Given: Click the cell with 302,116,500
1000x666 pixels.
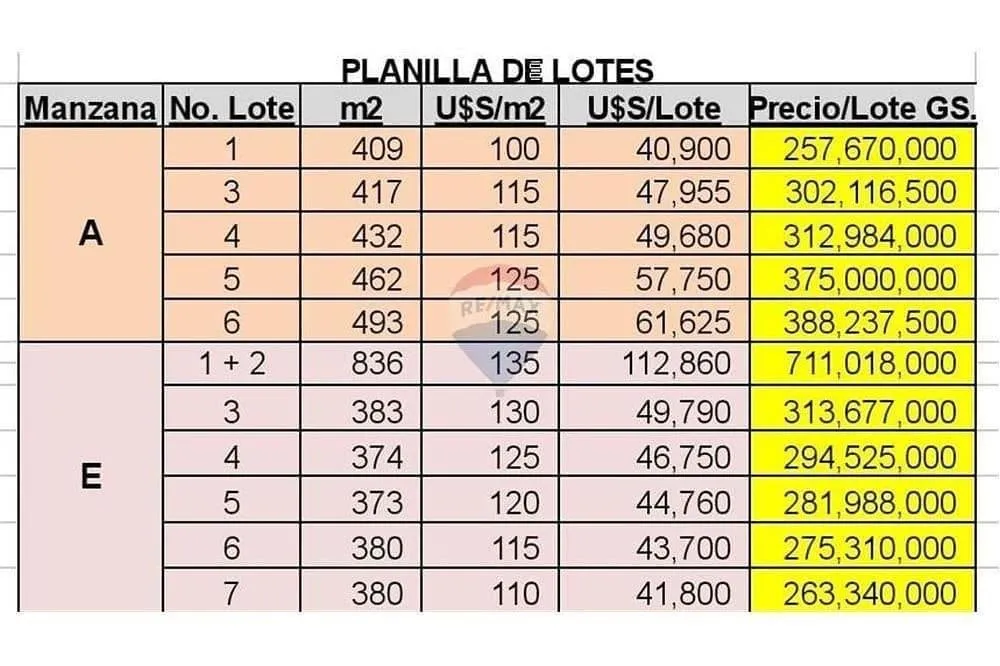Looking at the screenshot, I should point(863,191).
